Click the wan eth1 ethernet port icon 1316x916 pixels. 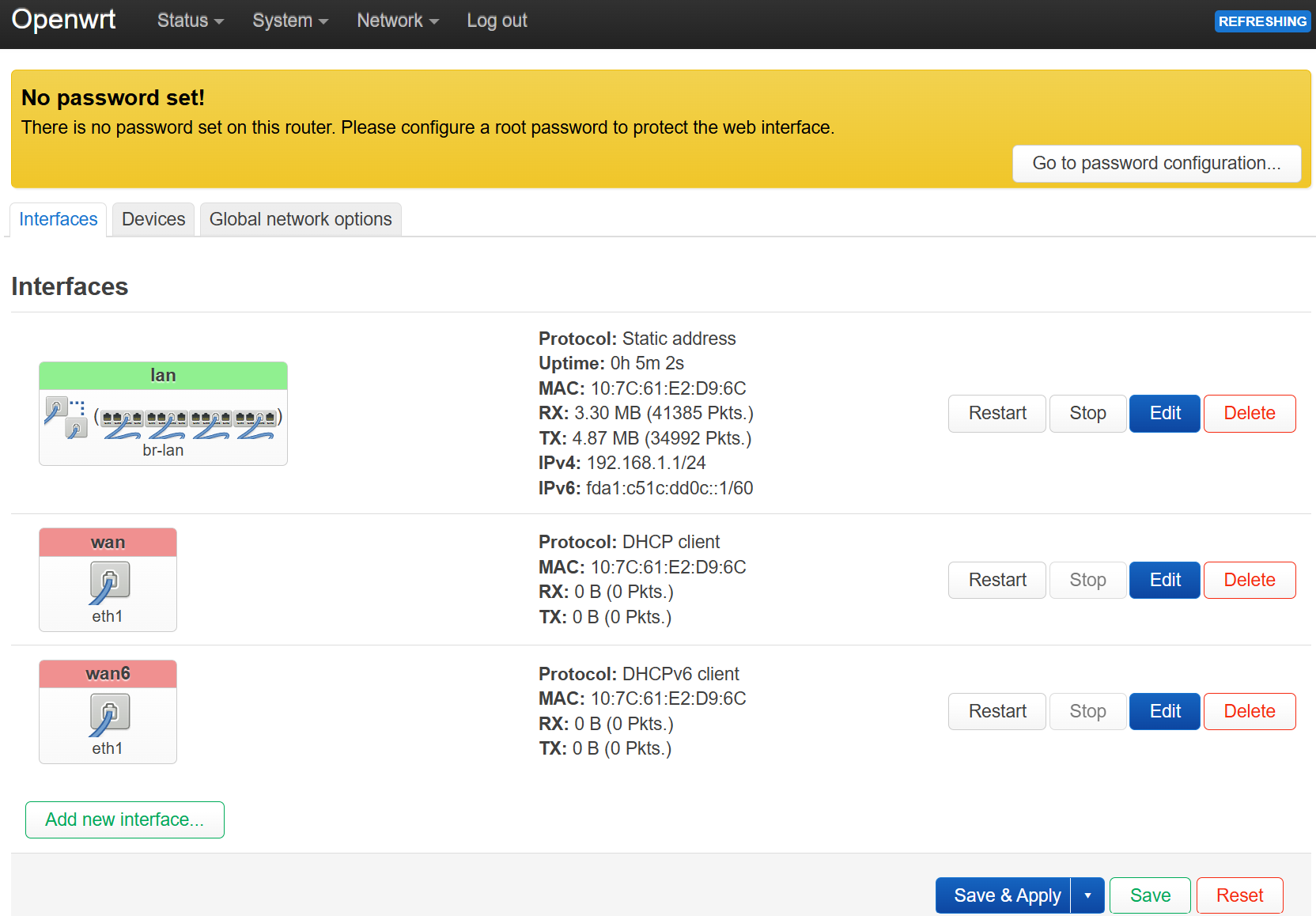[108, 582]
